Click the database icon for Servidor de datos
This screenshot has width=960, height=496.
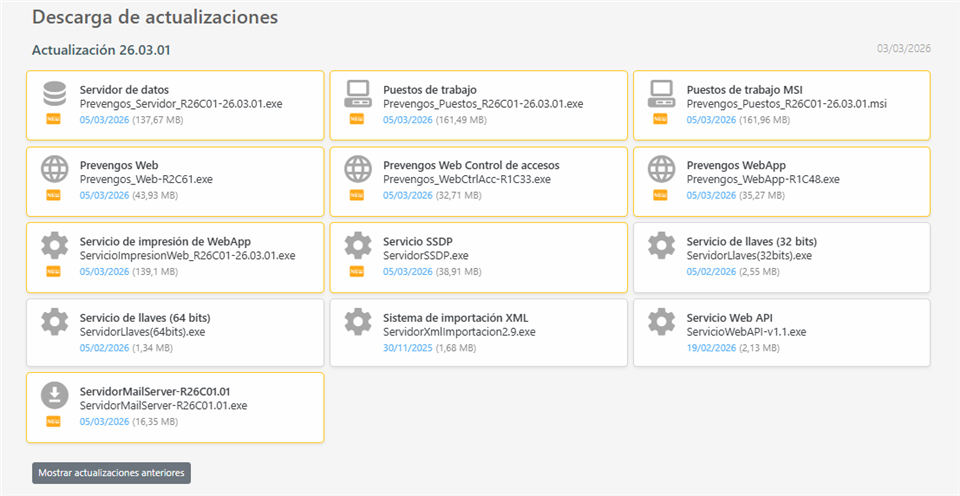click(54, 93)
